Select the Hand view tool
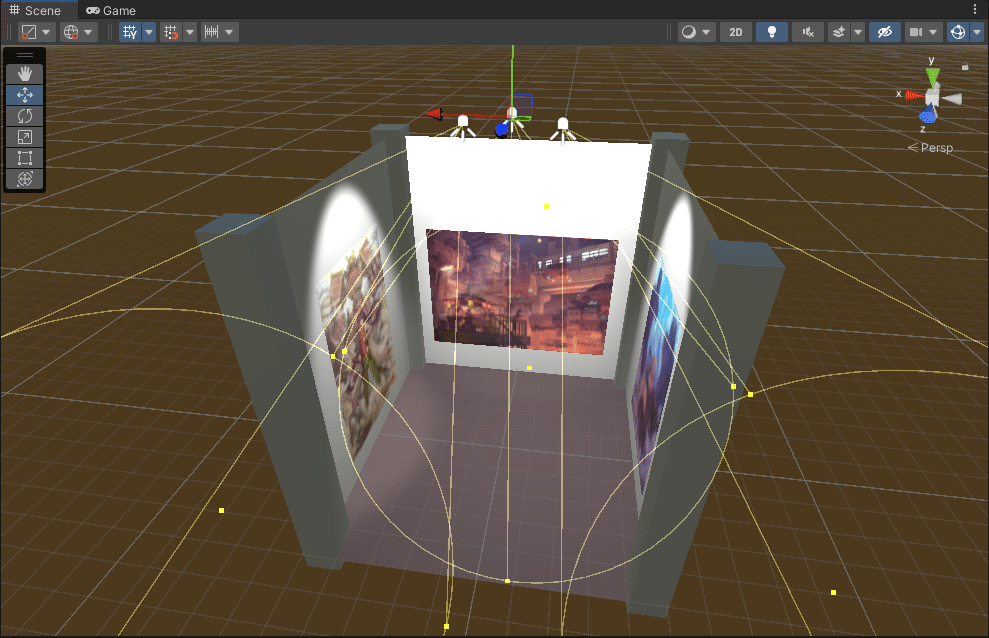 click(25, 74)
